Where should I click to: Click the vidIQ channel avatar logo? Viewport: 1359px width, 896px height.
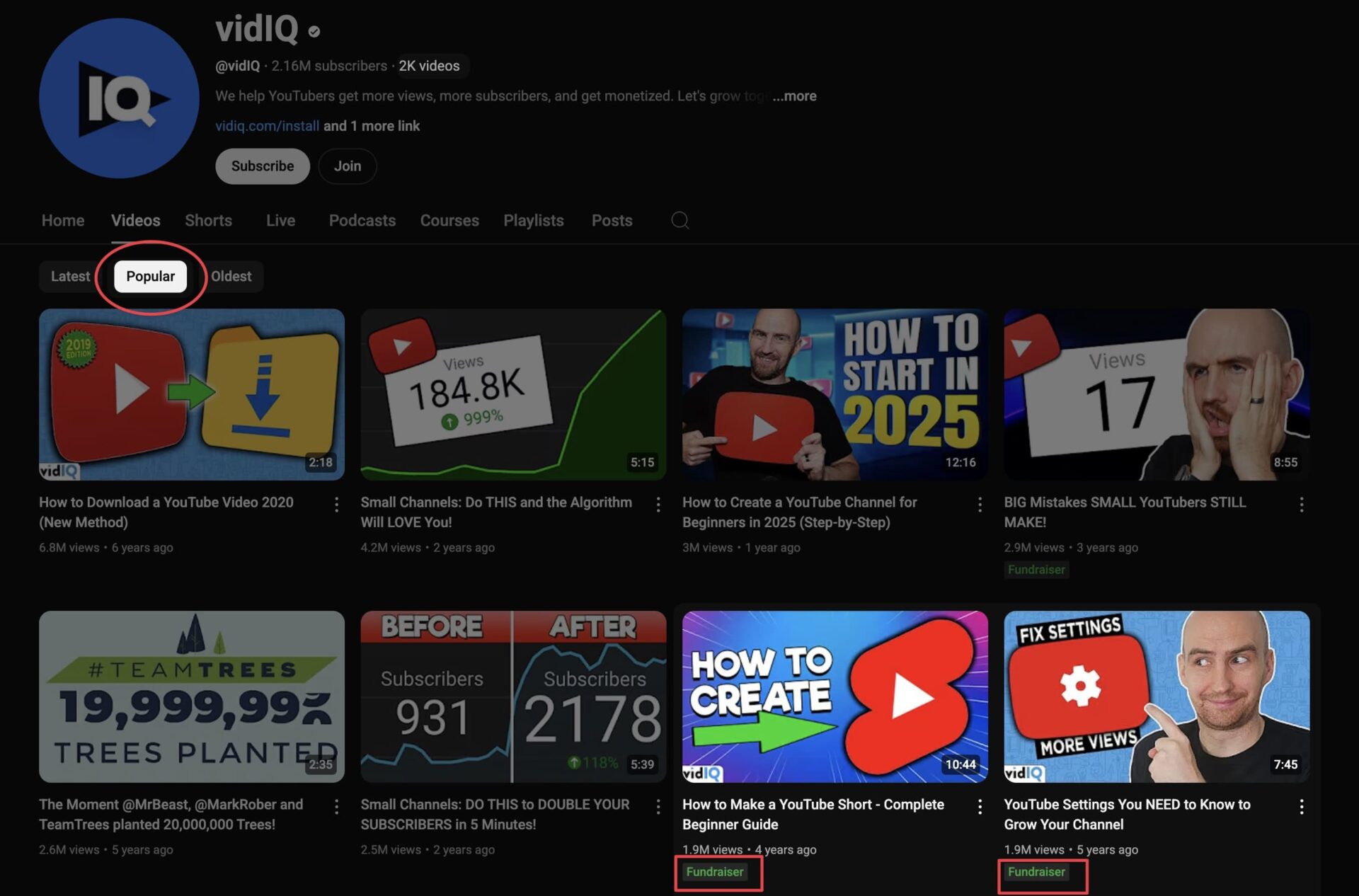pos(119,98)
